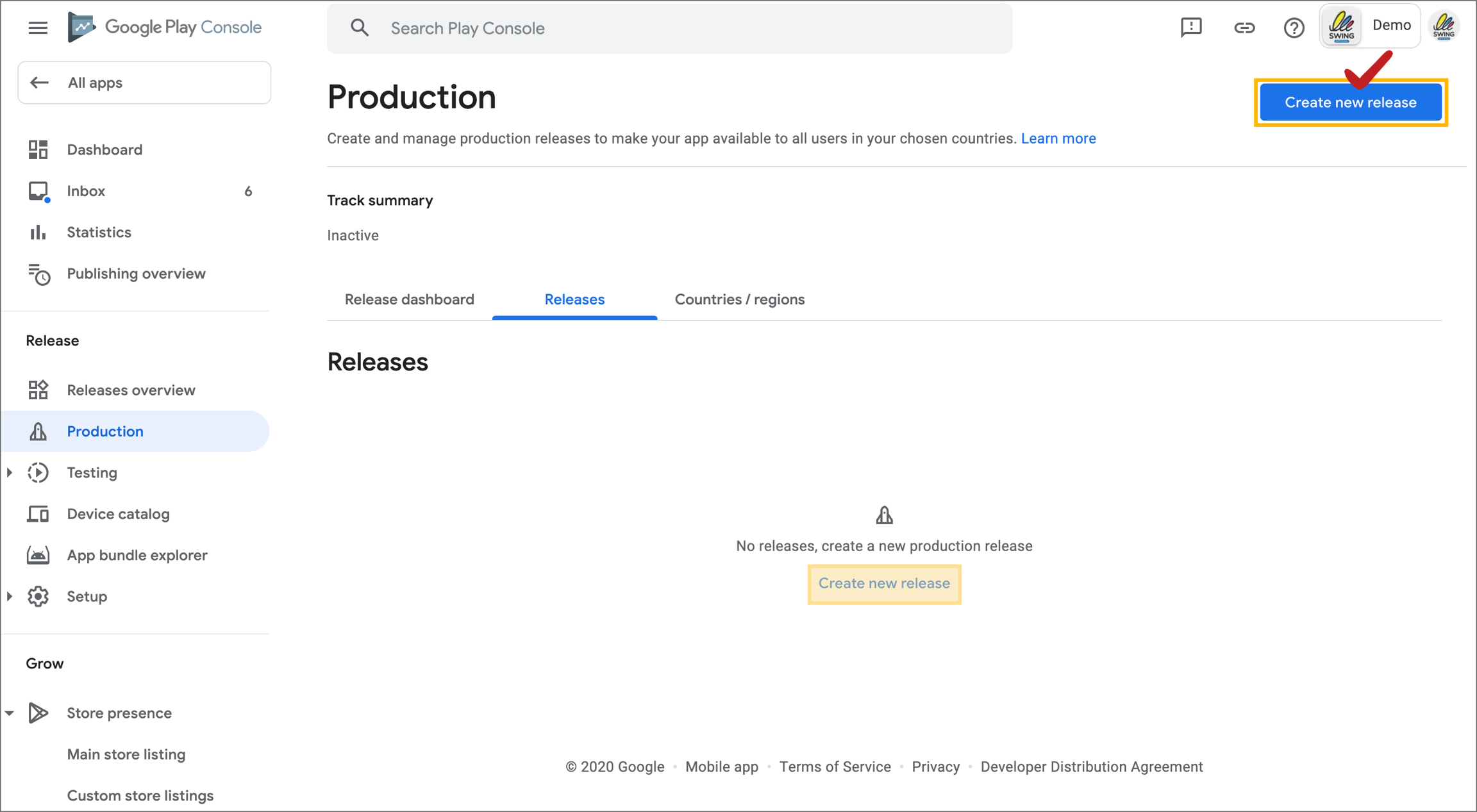This screenshot has width=1477, height=812.
Task: Click the link icon in header
Action: (x=1244, y=28)
